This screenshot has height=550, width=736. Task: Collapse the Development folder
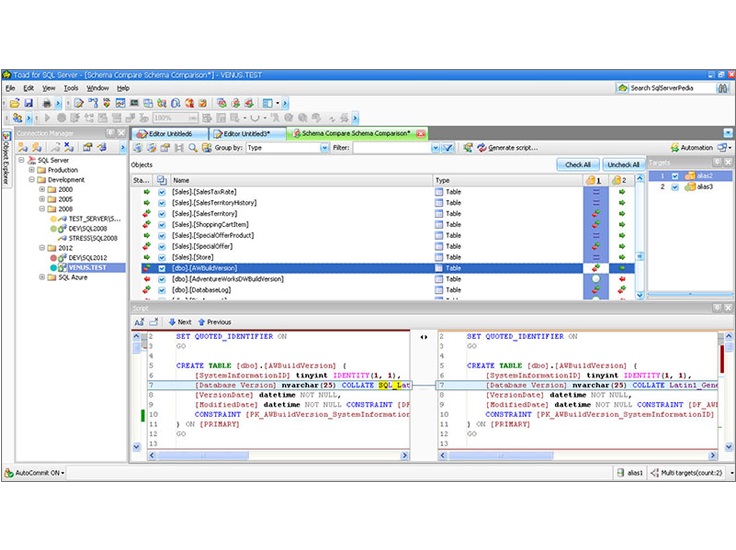pyautogui.click(x=31, y=180)
